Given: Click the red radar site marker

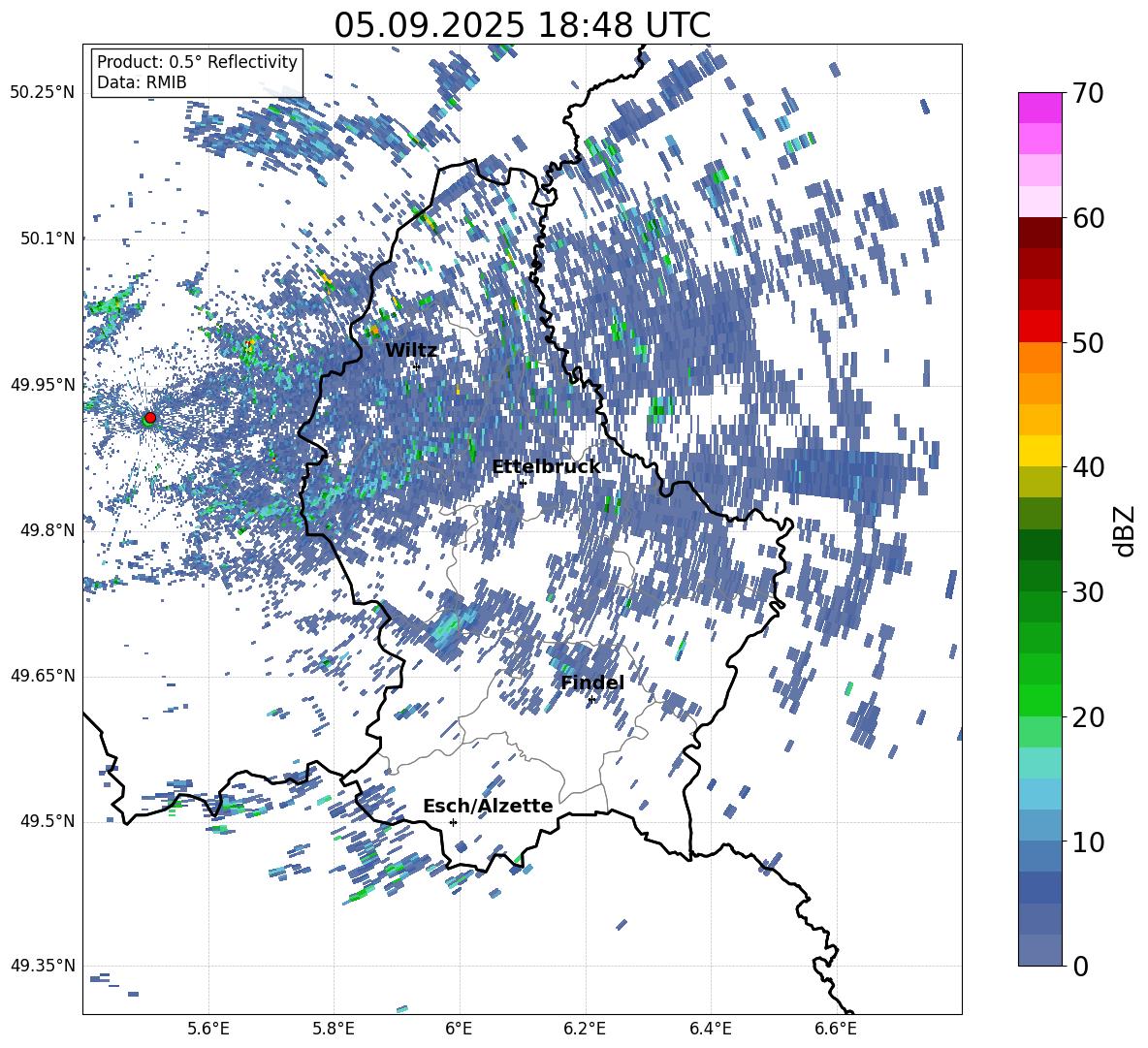Looking at the screenshot, I should click(150, 417).
